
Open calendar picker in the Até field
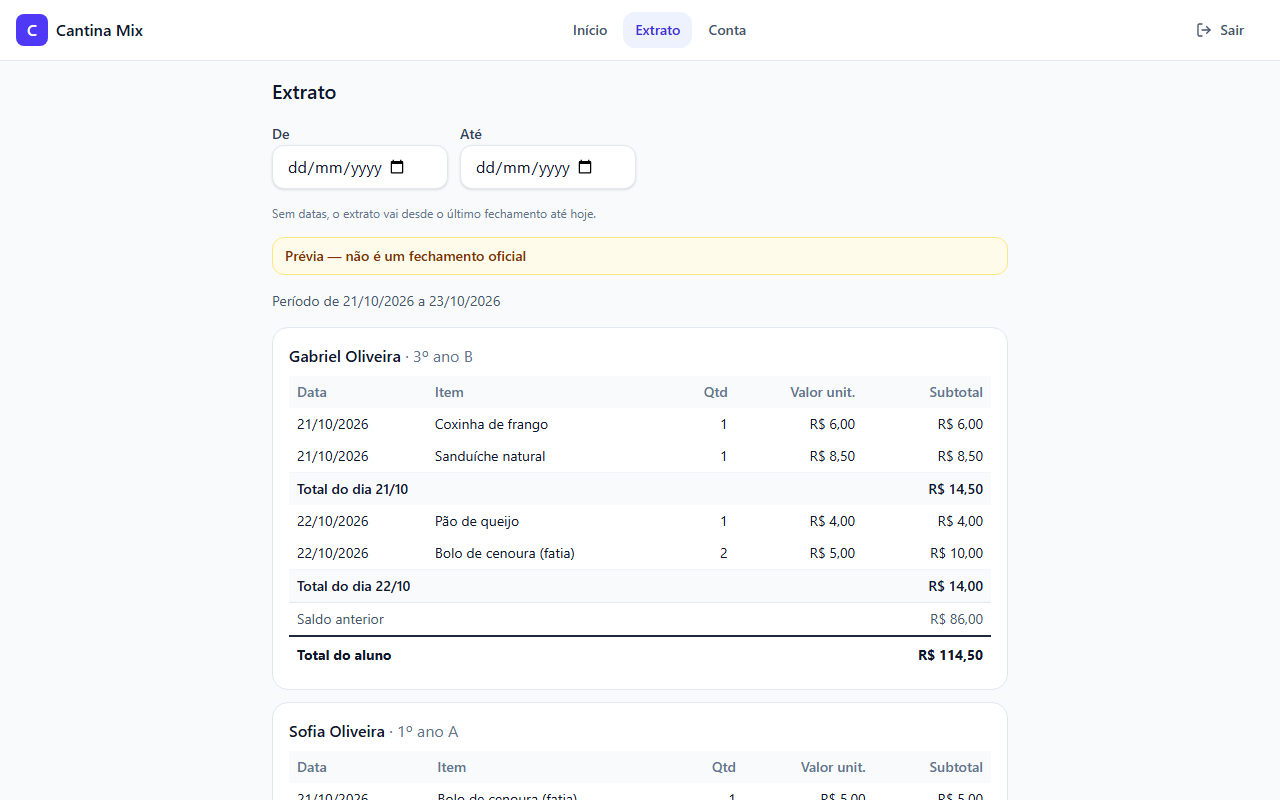click(585, 167)
